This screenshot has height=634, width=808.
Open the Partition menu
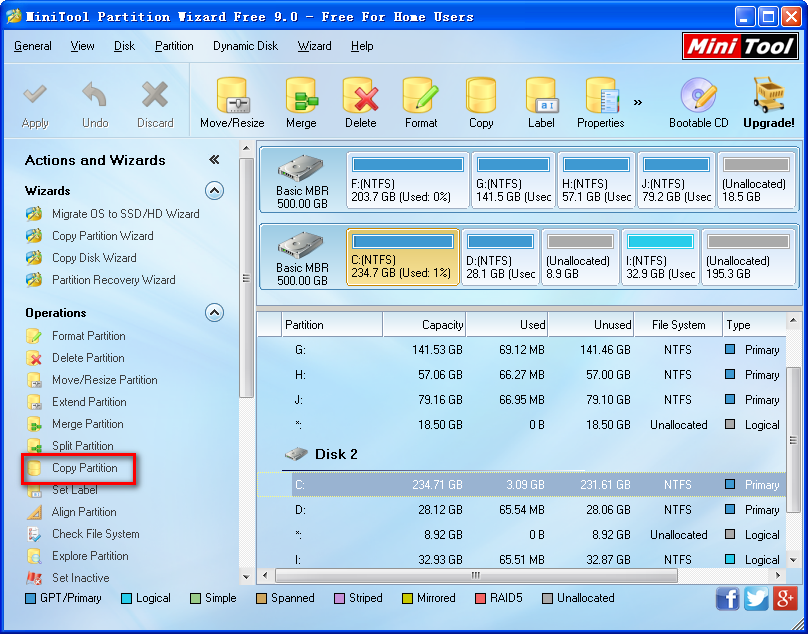click(x=174, y=46)
